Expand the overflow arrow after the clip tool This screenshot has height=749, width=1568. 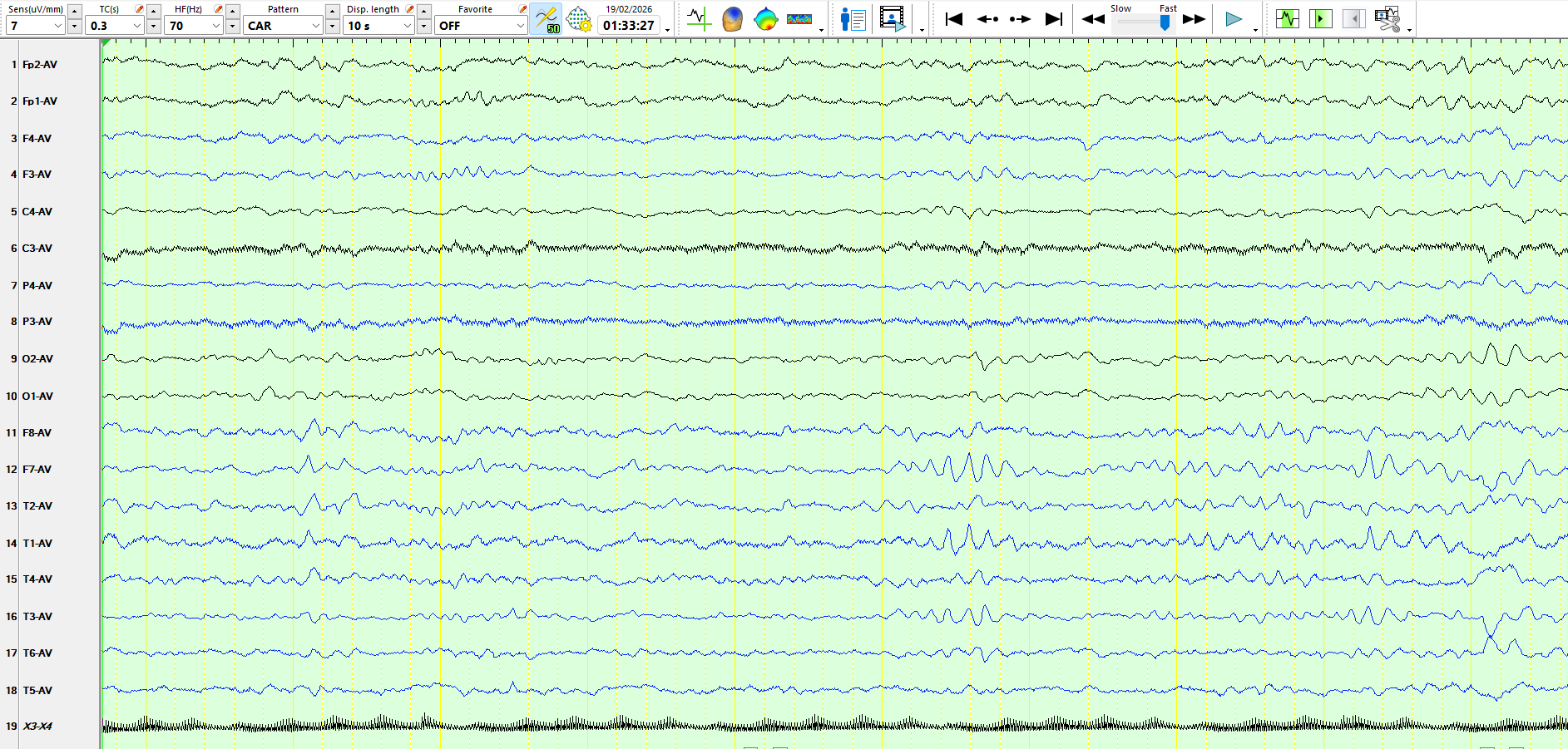pos(1409,30)
